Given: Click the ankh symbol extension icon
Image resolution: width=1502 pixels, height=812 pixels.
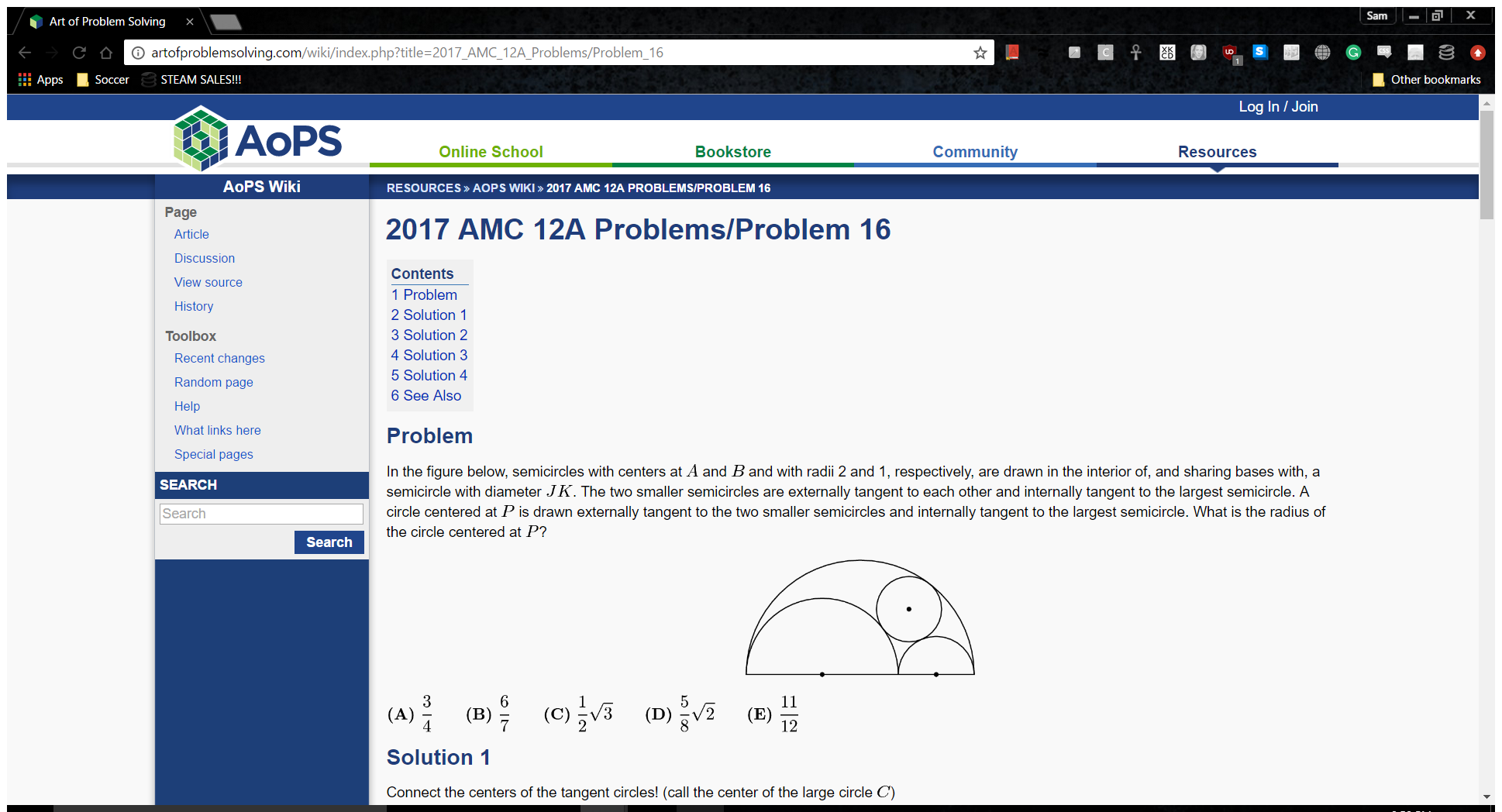Looking at the screenshot, I should [1136, 52].
